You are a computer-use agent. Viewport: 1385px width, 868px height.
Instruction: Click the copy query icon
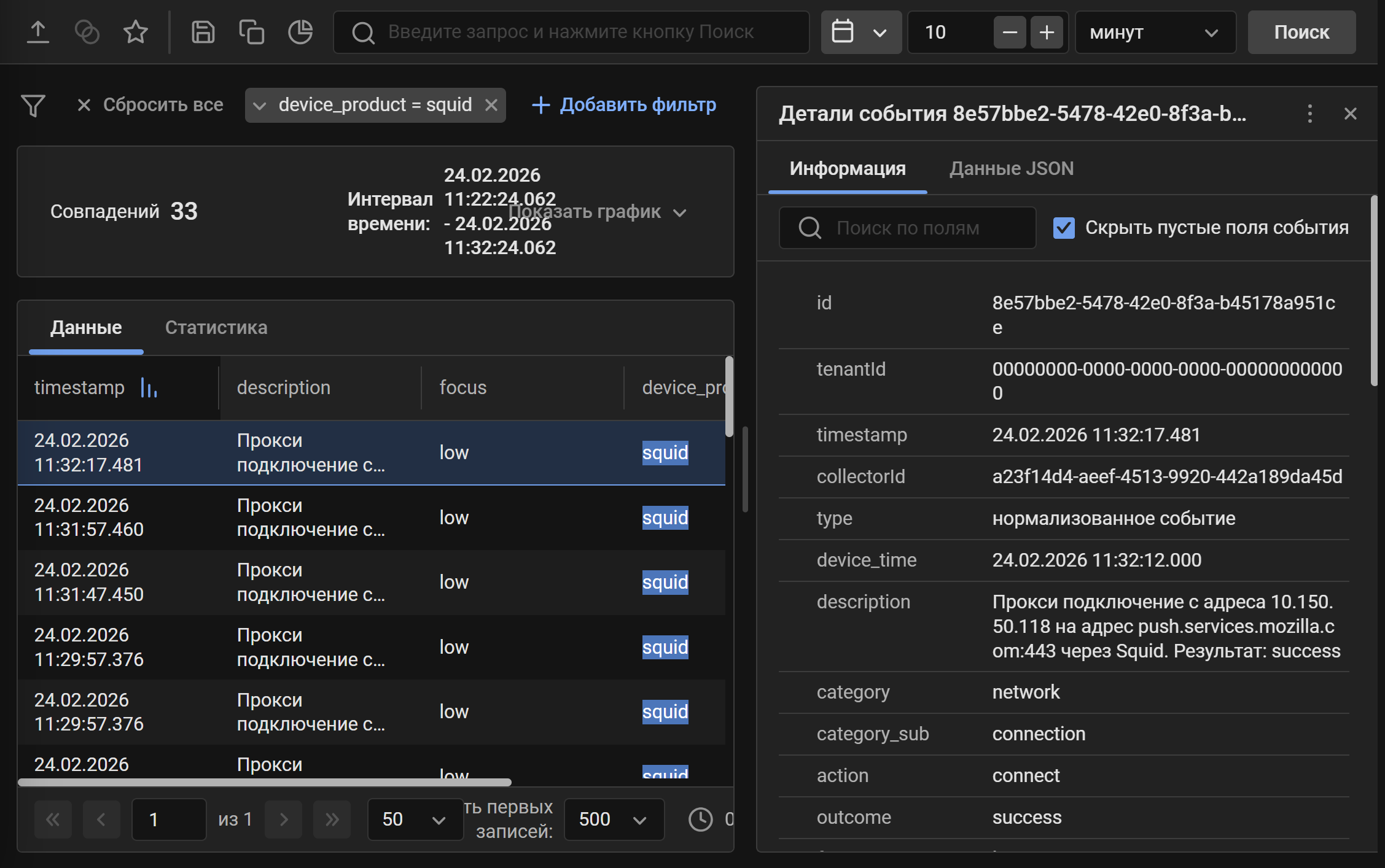tap(251, 32)
